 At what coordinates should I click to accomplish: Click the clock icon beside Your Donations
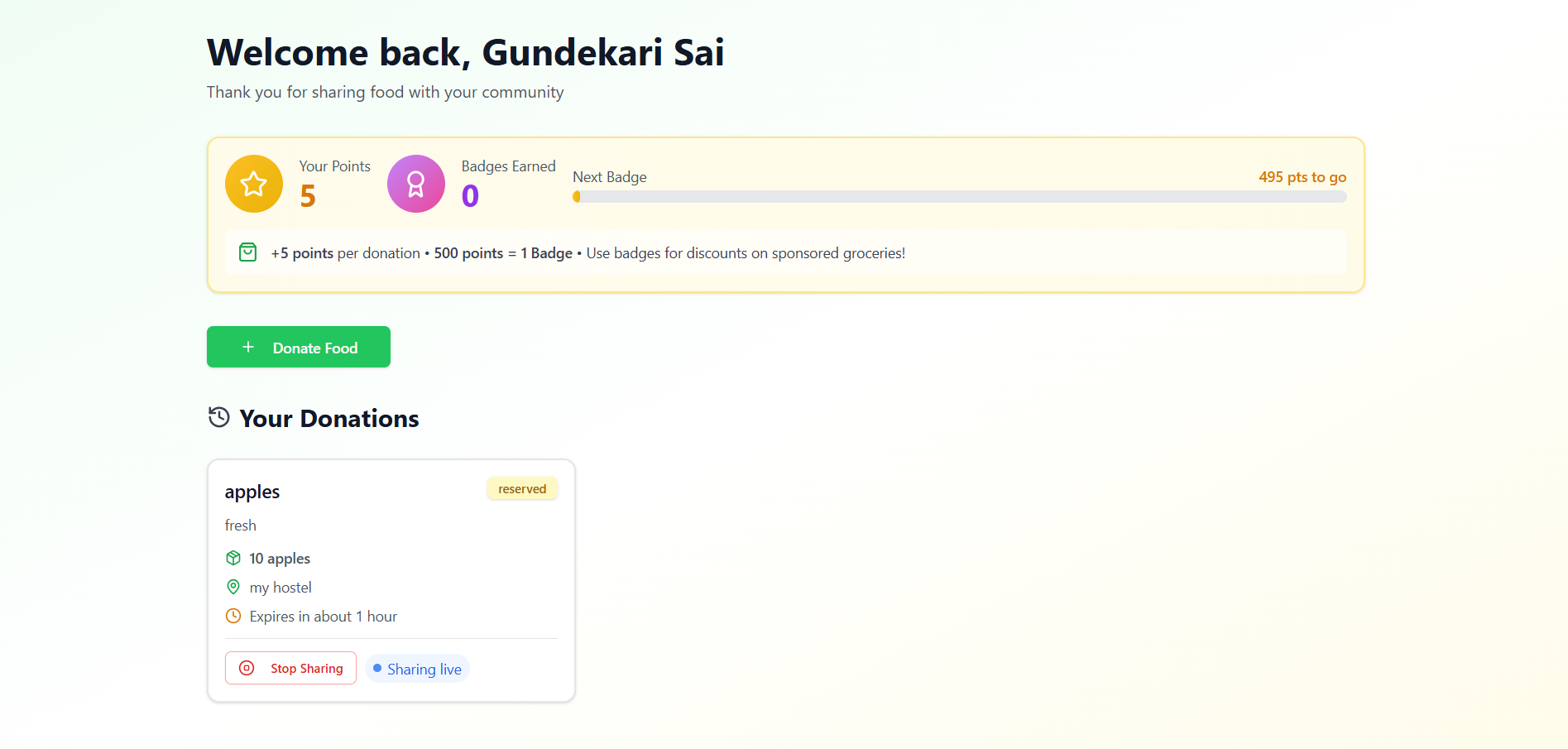tap(218, 417)
